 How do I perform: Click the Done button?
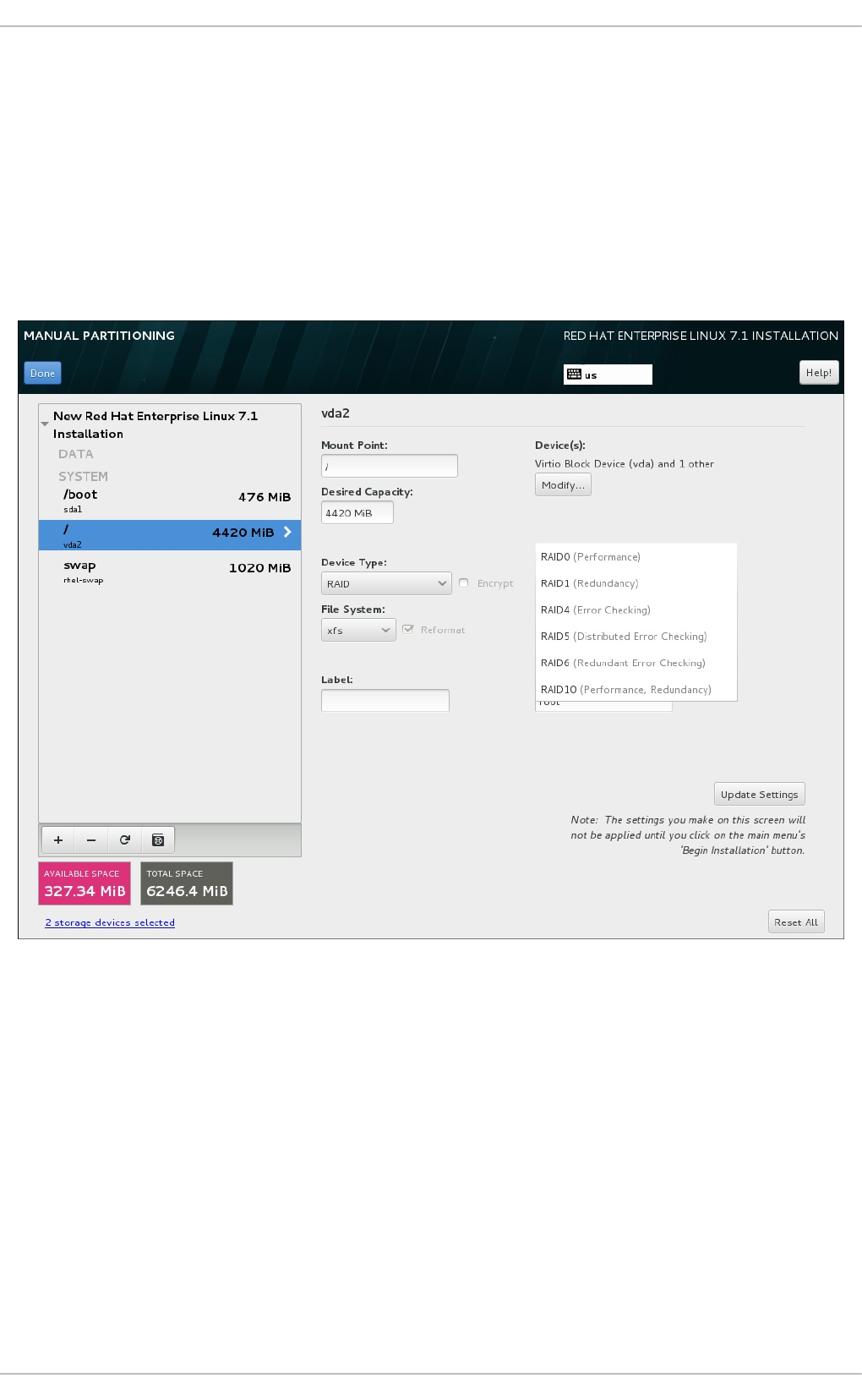click(42, 373)
